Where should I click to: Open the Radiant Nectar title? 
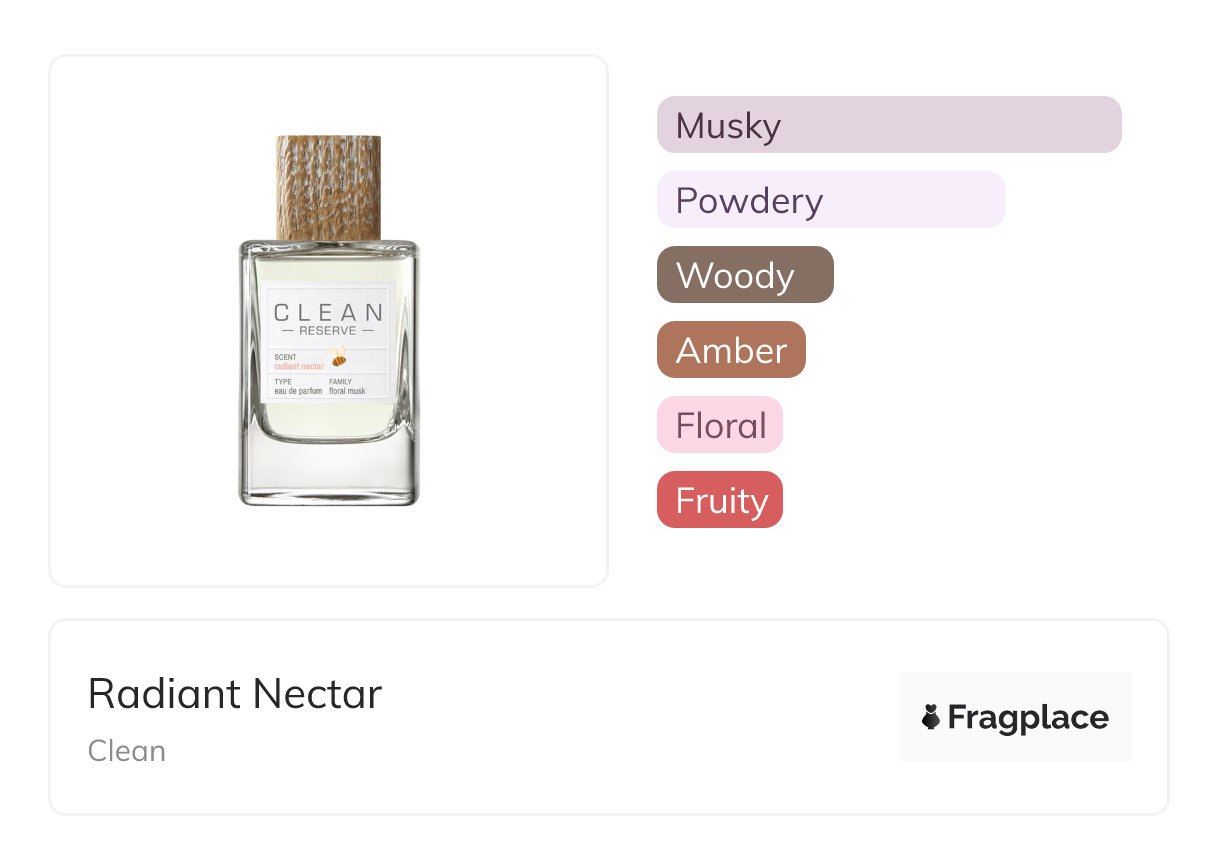(235, 694)
